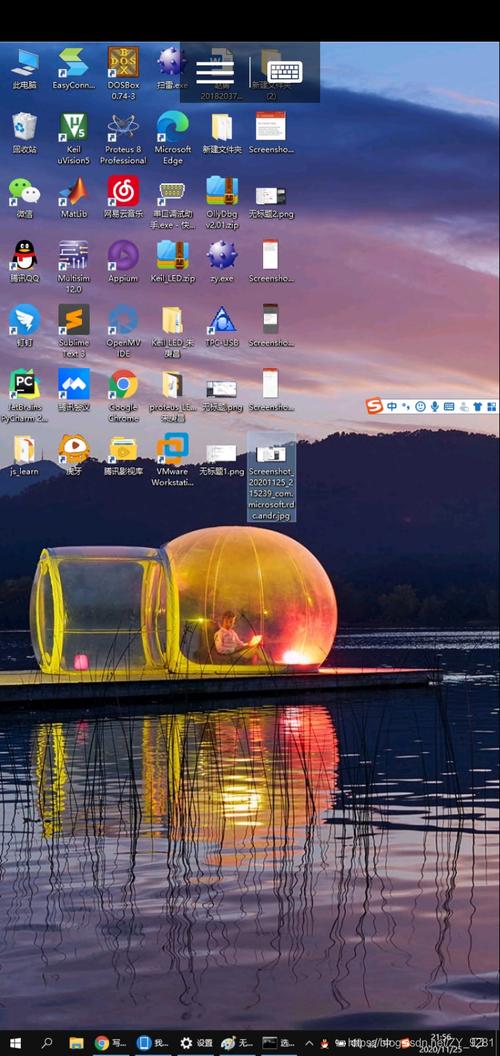Screen dimensions: 500x1056
Task: Select the Proteus 8 Professional icon
Action: 123,138
